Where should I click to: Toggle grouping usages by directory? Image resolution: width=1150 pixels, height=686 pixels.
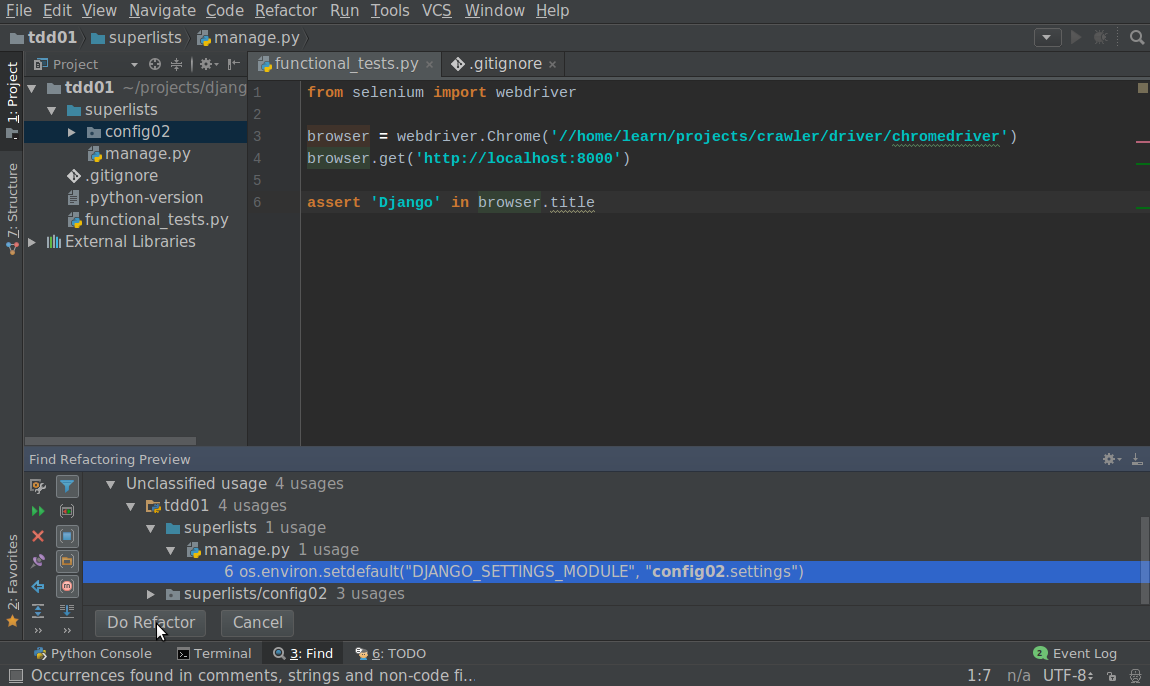coord(67,561)
